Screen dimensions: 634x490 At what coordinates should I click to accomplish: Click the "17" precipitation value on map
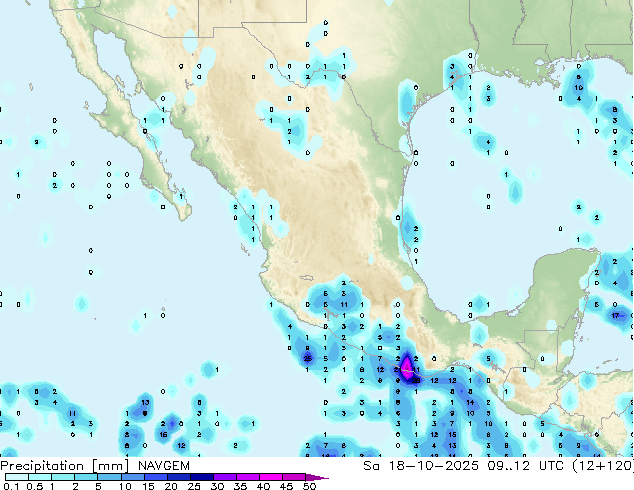pyautogui.click(x=615, y=315)
